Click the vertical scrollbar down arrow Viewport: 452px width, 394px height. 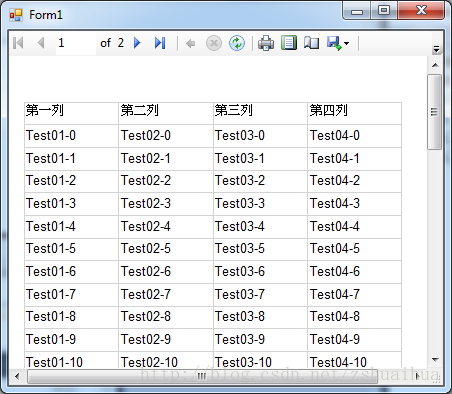pyautogui.click(x=435, y=360)
